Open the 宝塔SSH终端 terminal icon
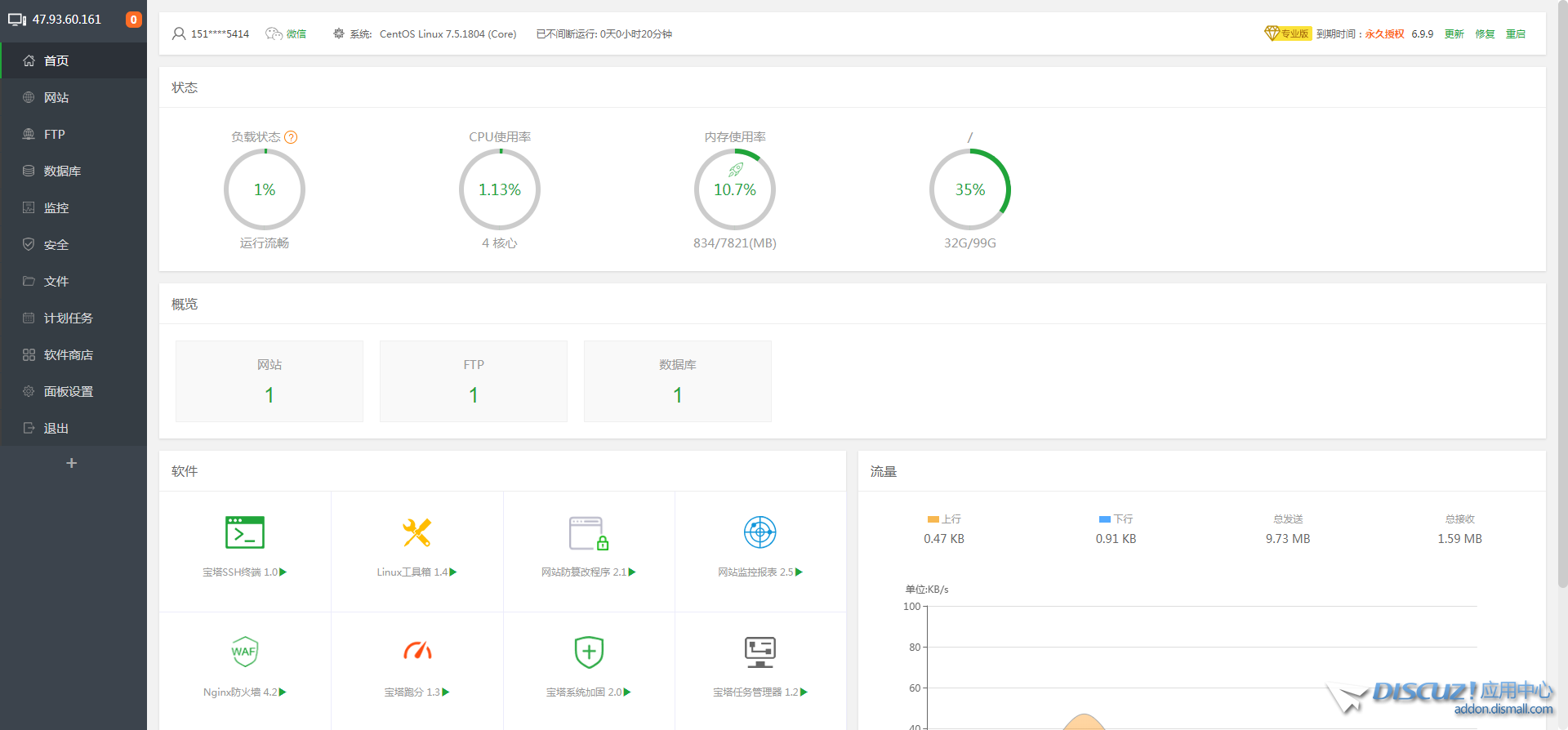This screenshot has width=1568, height=730. coord(245,532)
